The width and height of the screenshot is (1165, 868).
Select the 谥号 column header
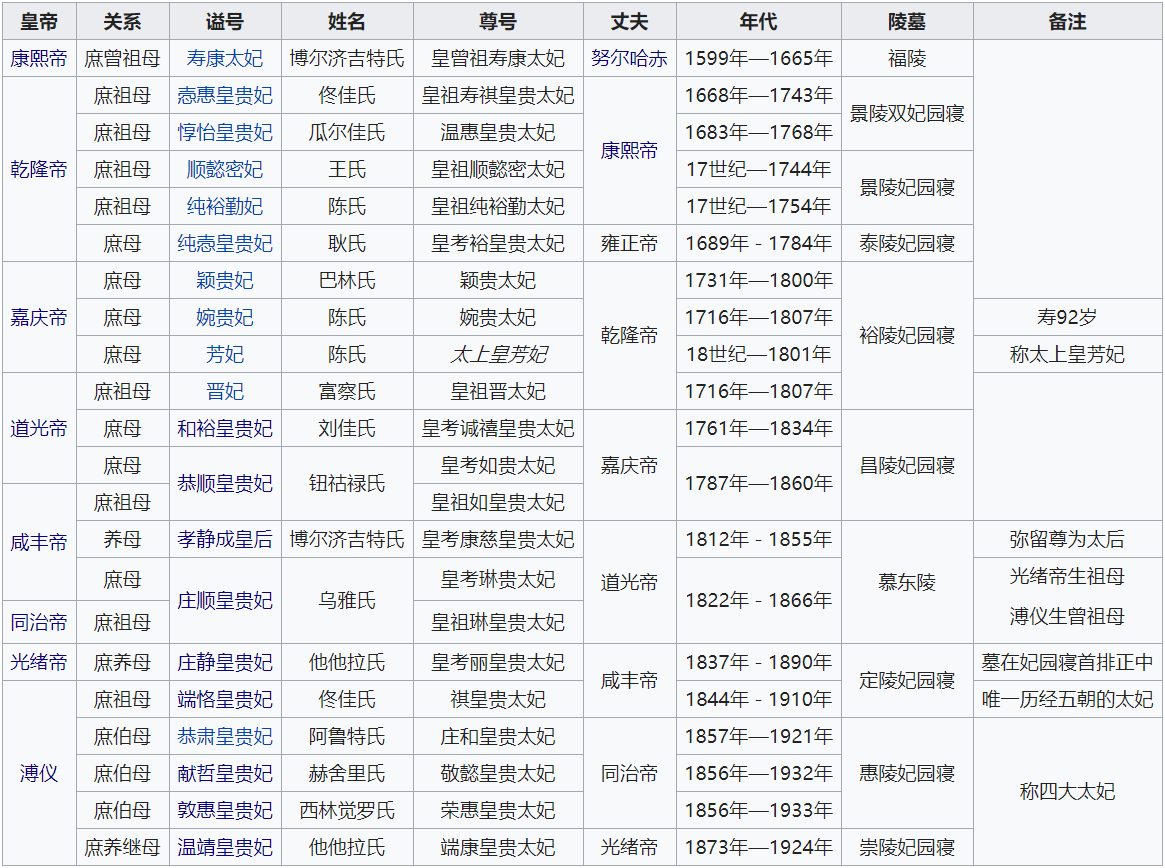tap(225, 22)
